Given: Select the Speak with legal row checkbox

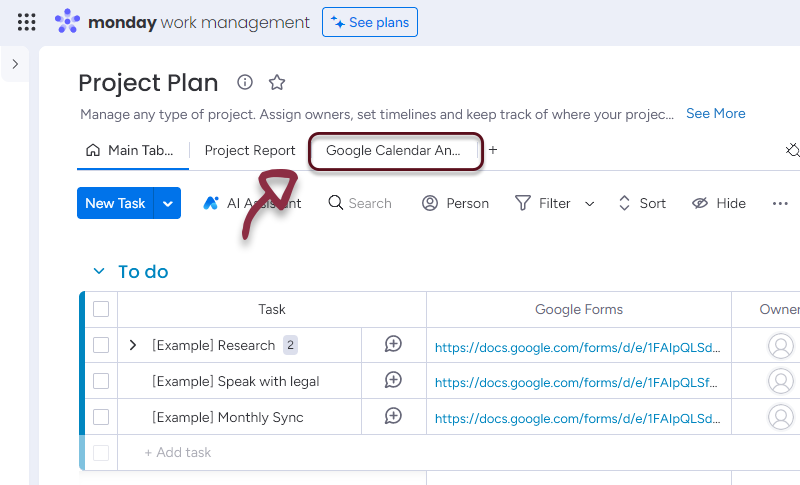Looking at the screenshot, I should [x=101, y=381].
